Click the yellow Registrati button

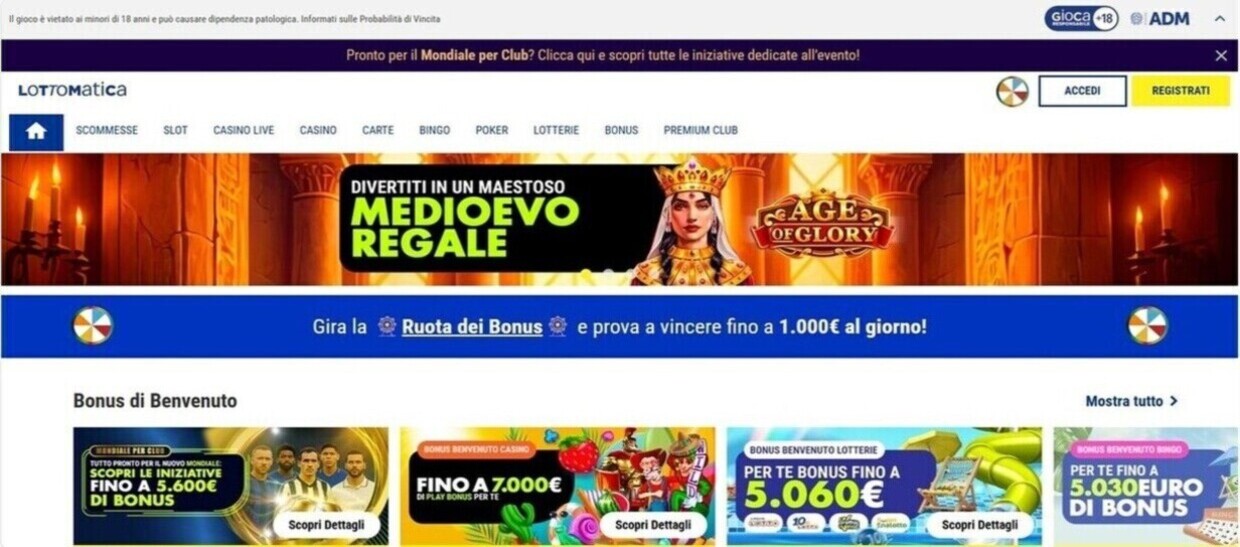[x=1180, y=91]
